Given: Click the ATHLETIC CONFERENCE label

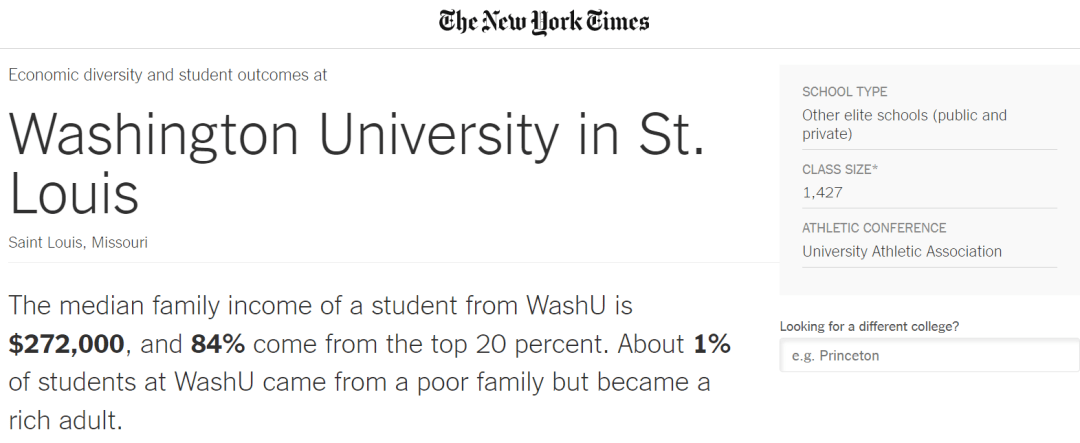Looking at the screenshot, I should pos(874,228).
